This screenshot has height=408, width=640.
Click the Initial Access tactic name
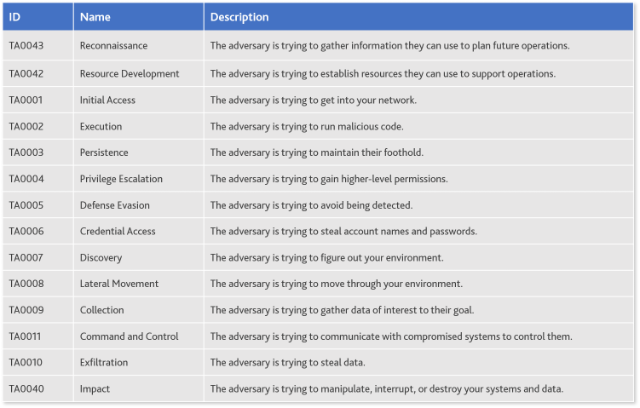tap(107, 100)
